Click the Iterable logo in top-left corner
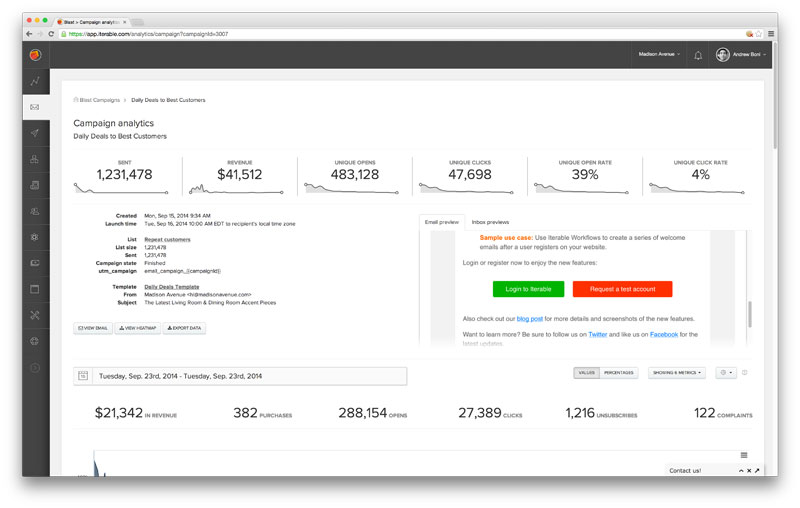Image resolution: width=800 pixels, height=508 pixels. coord(35,55)
